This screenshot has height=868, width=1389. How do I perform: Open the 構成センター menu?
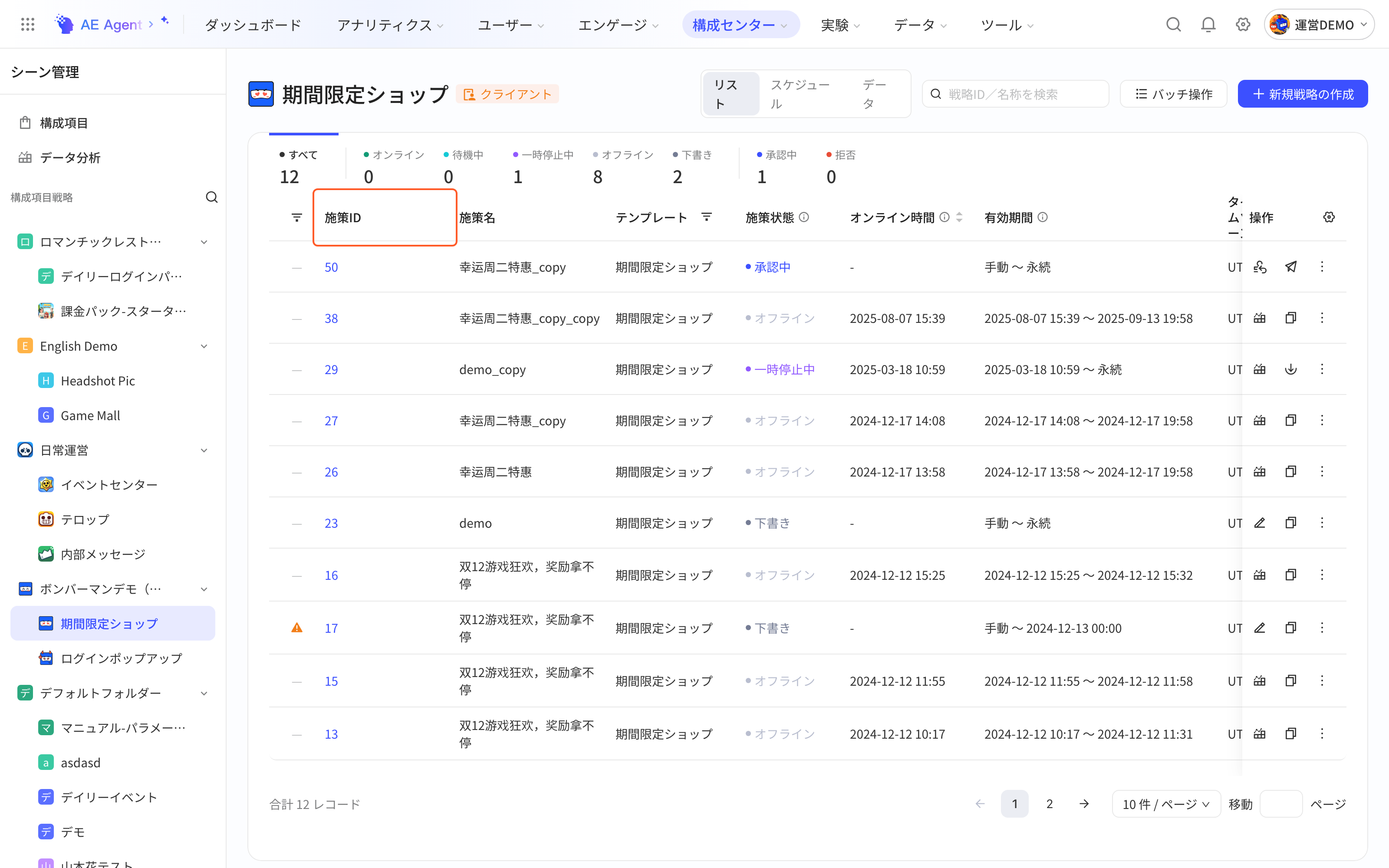tap(741, 25)
